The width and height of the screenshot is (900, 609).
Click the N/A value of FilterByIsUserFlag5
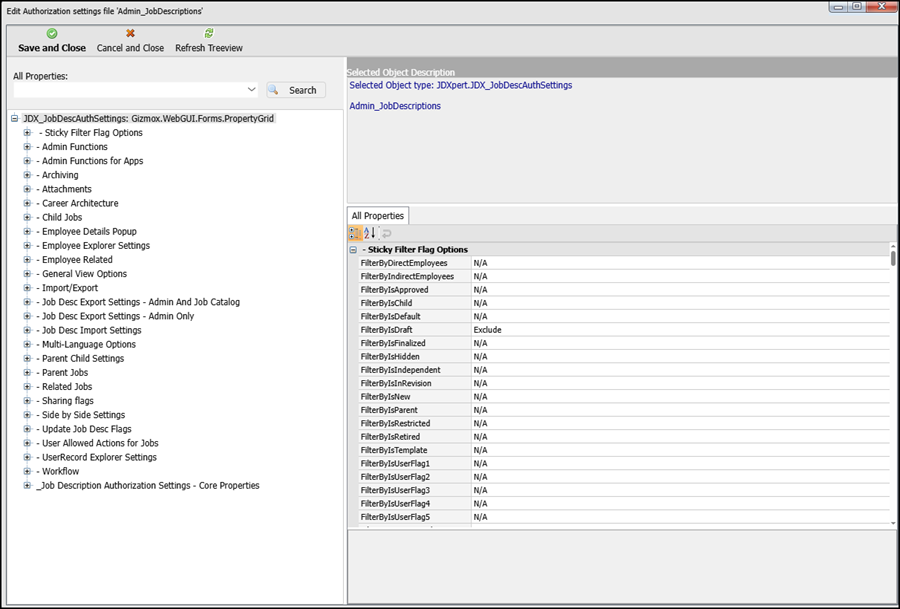coord(480,517)
